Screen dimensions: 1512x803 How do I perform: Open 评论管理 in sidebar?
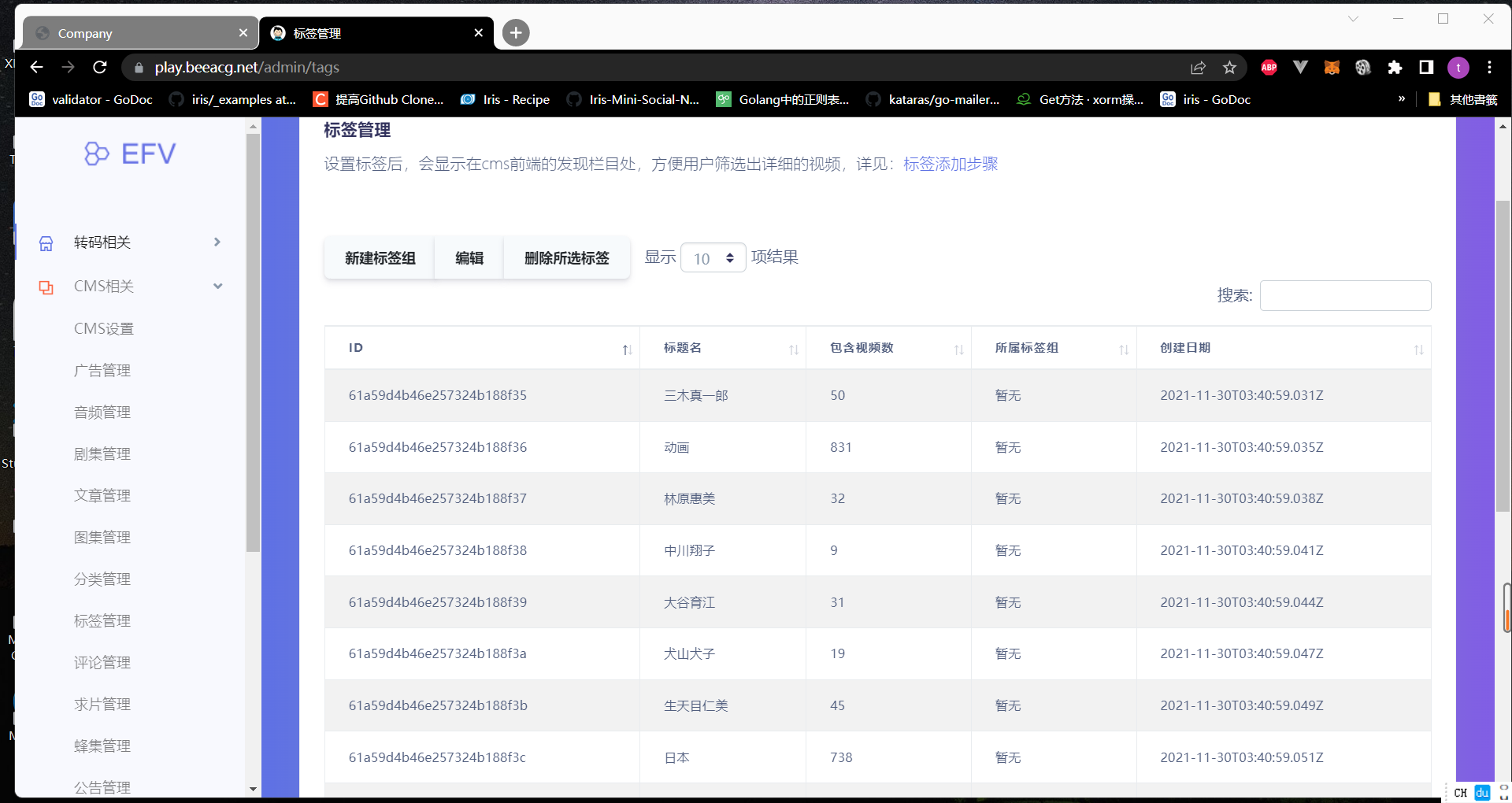click(102, 663)
